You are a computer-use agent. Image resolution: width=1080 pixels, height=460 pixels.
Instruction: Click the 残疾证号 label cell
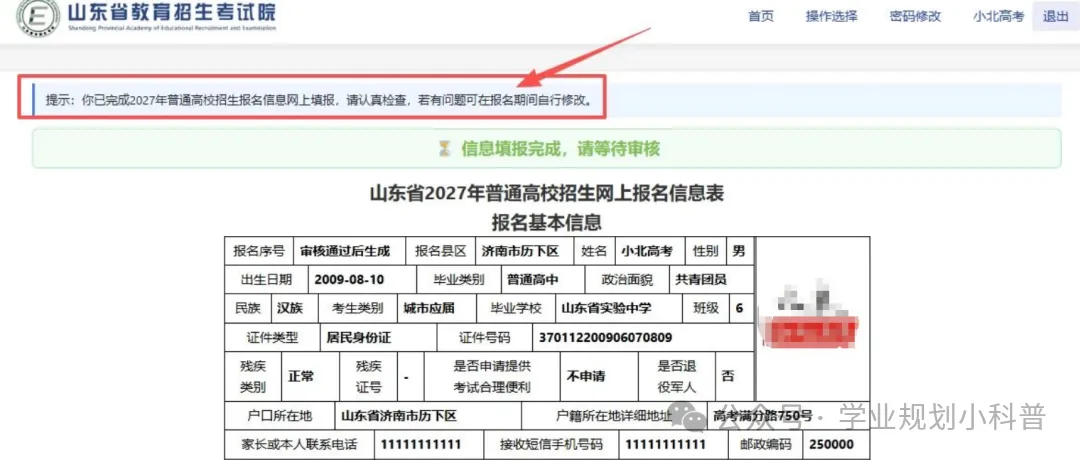pyautogui.click(x=368, y=377)
